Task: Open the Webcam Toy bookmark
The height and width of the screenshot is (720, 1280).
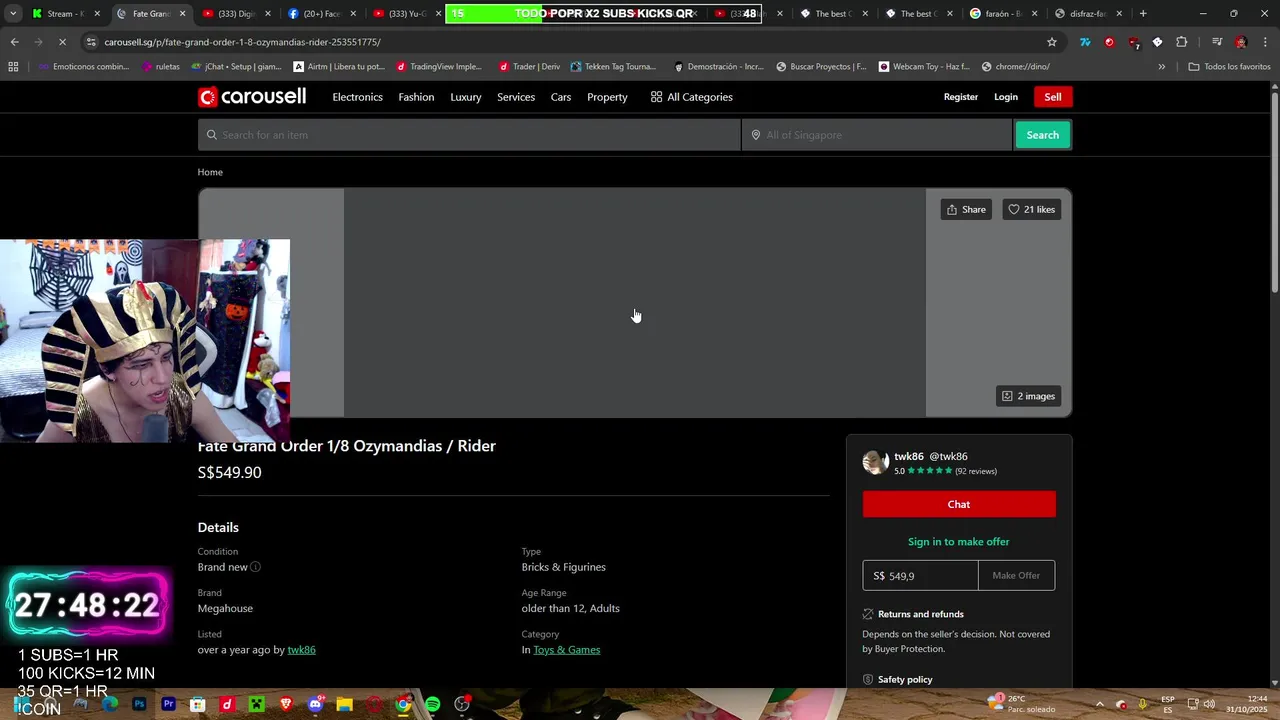Action: (924, 67)
